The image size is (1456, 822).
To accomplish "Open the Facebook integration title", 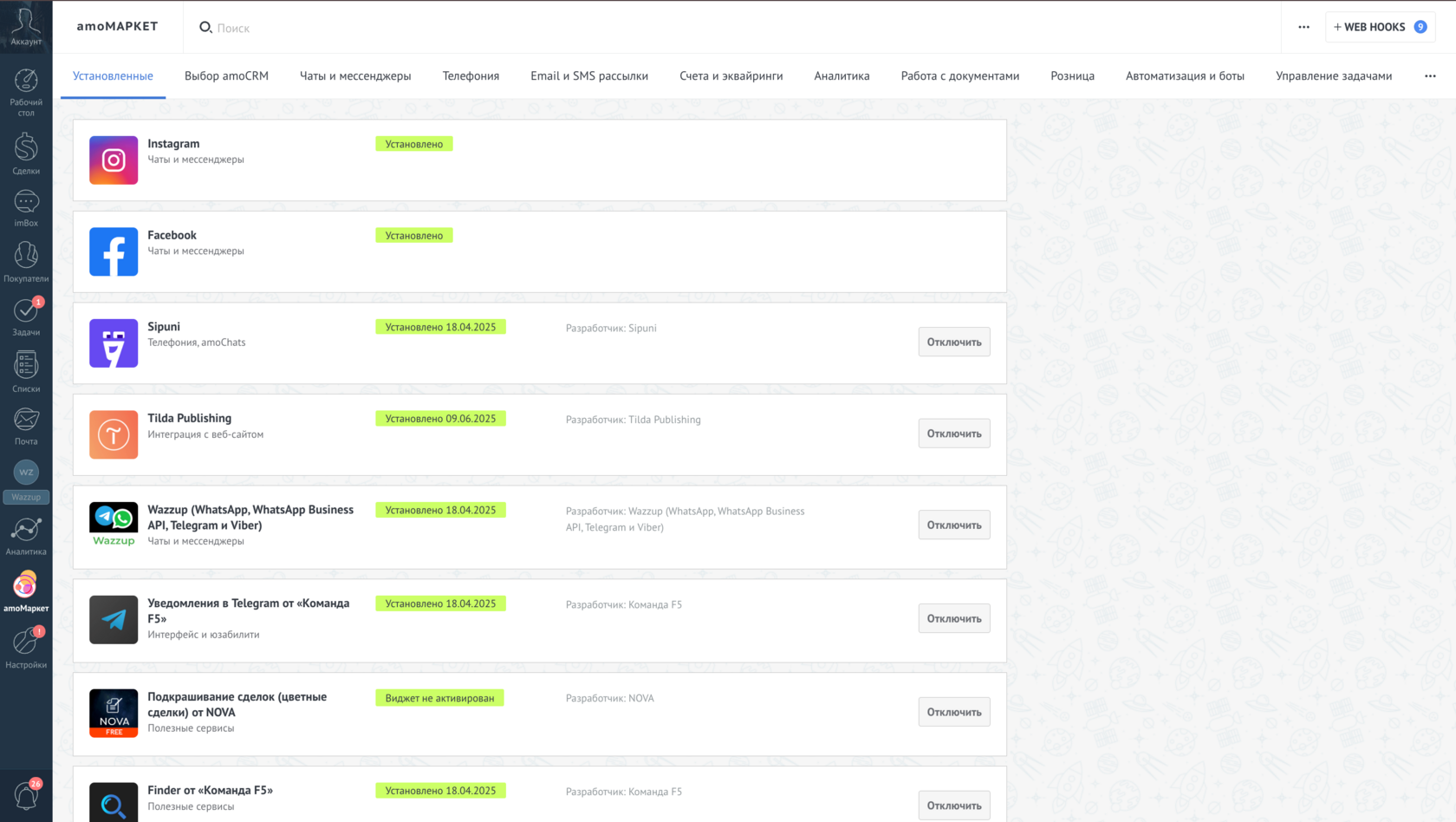I will coord(172,235).
